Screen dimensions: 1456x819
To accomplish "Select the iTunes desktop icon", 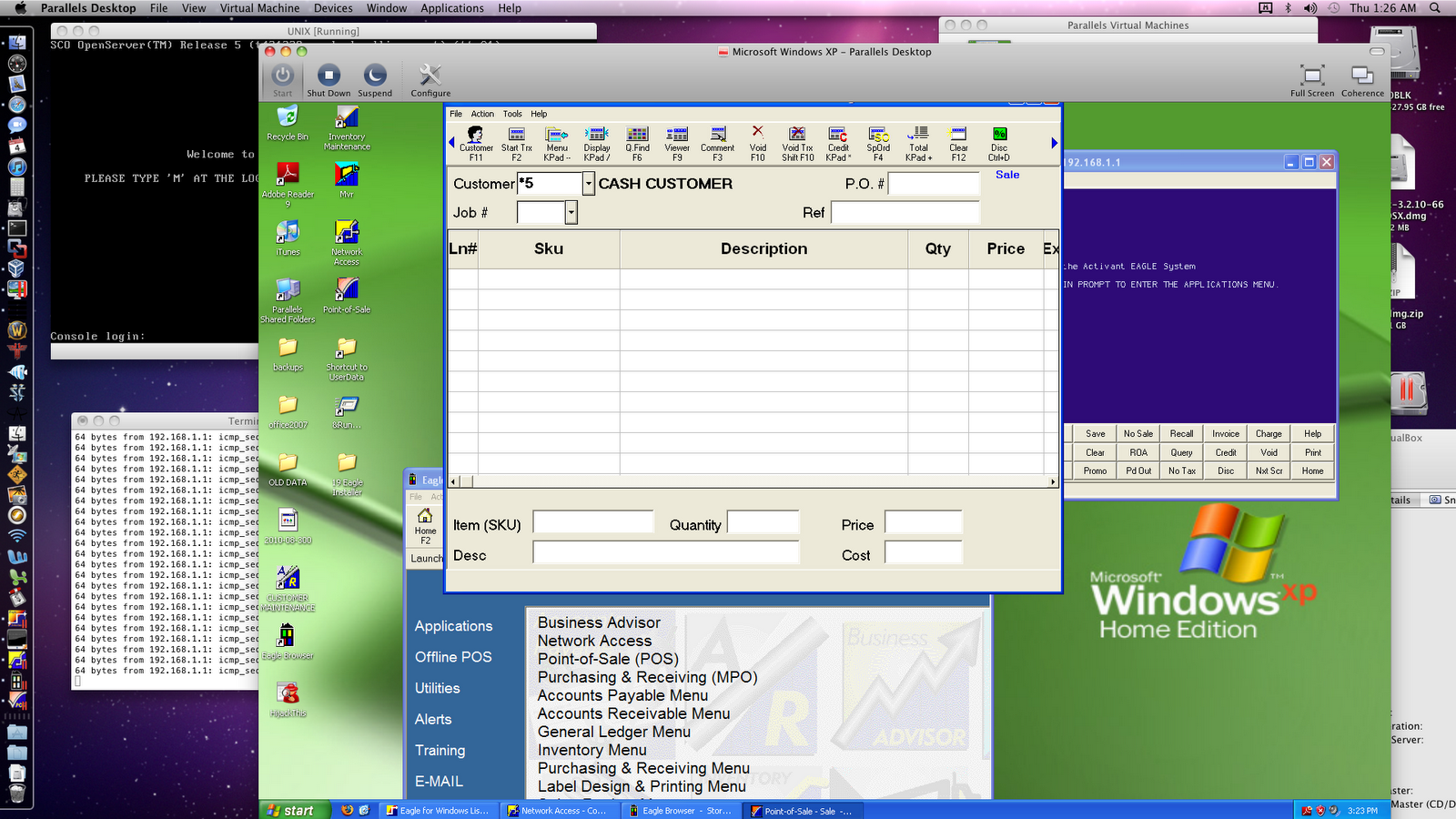I will [288, 238].
